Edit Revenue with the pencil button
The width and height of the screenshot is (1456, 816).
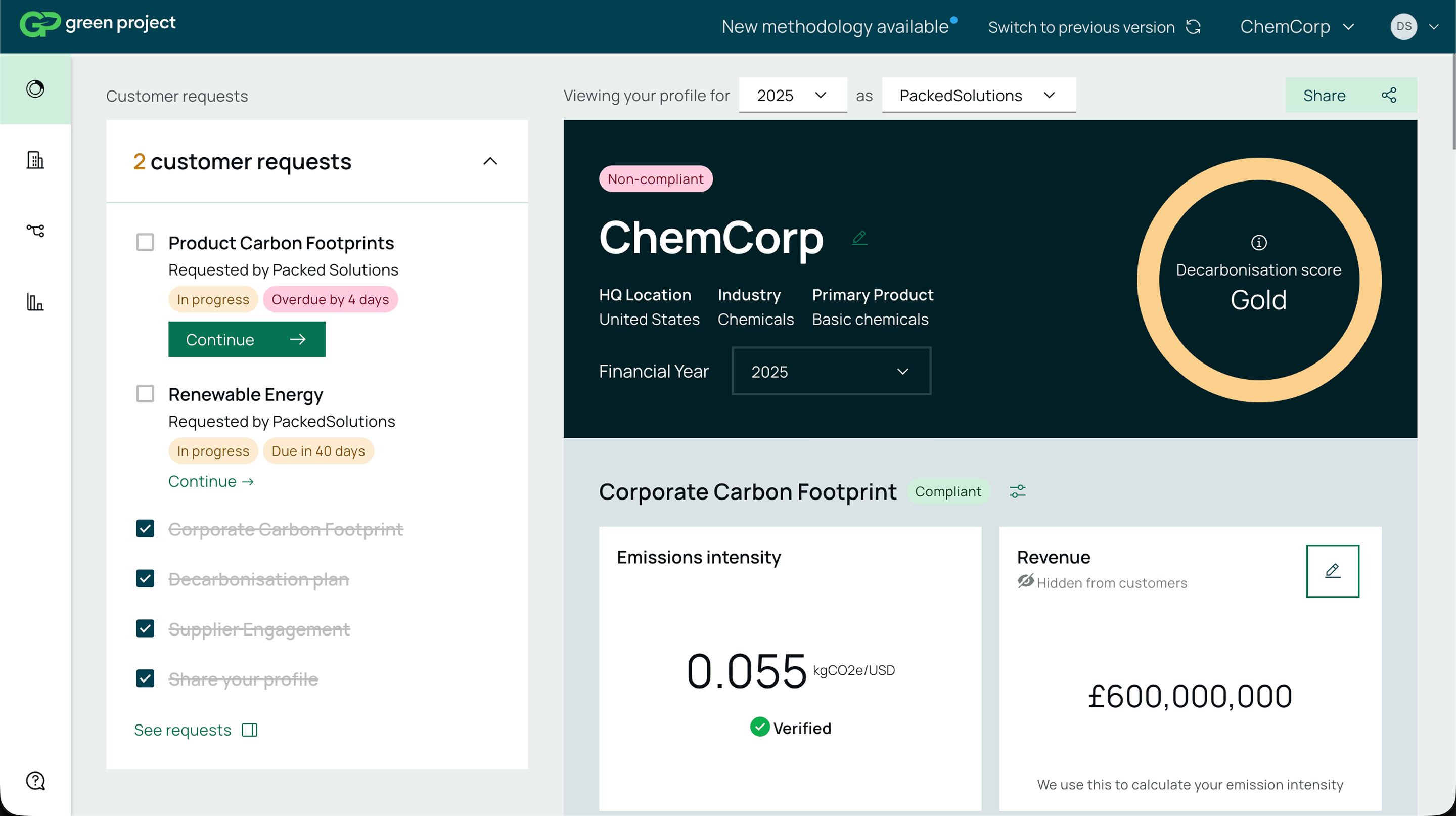click(x=1332, y=571)
